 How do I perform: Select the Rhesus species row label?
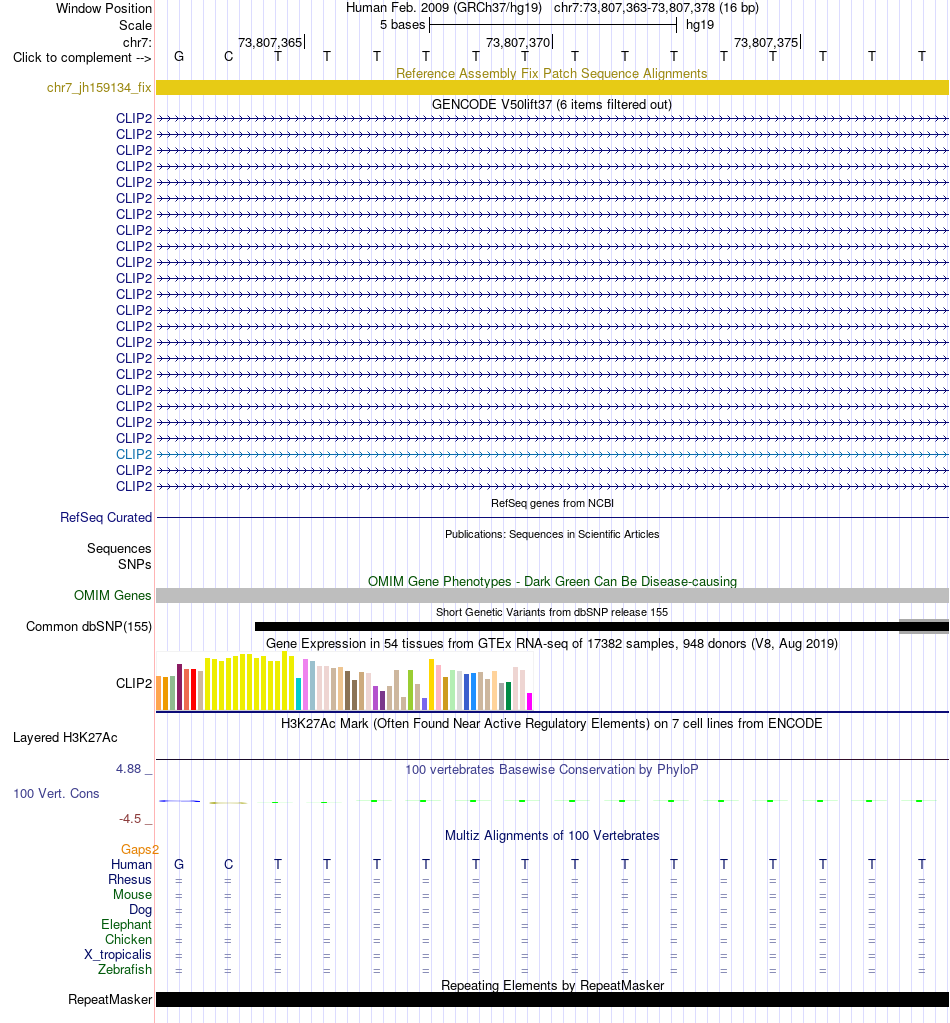130,879
